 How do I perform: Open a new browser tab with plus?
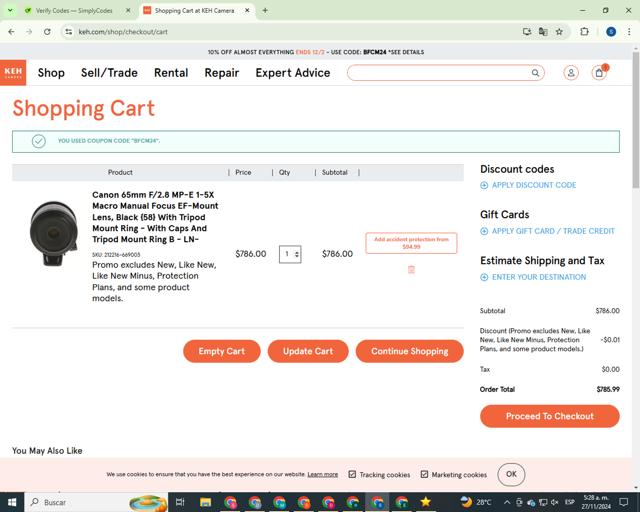[265, 11]
